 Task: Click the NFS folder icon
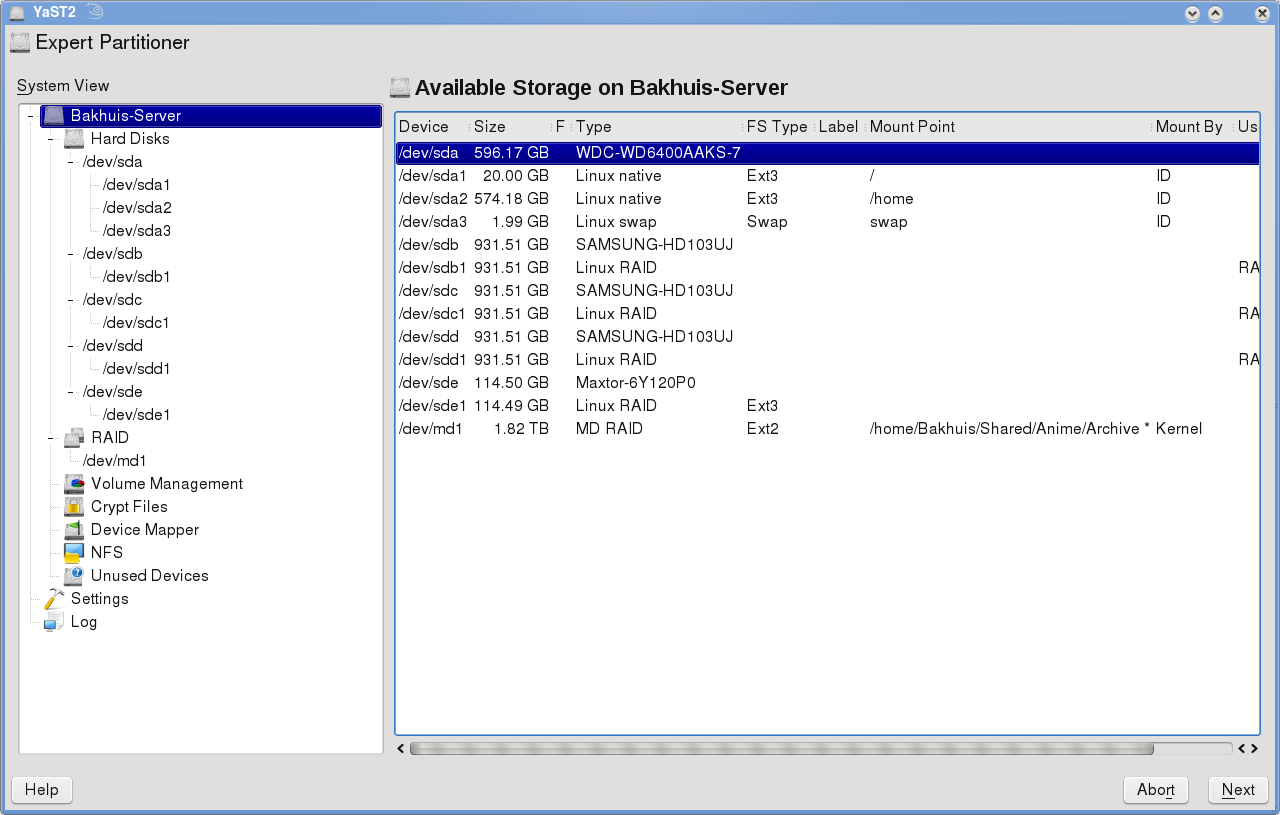point(74,553)
